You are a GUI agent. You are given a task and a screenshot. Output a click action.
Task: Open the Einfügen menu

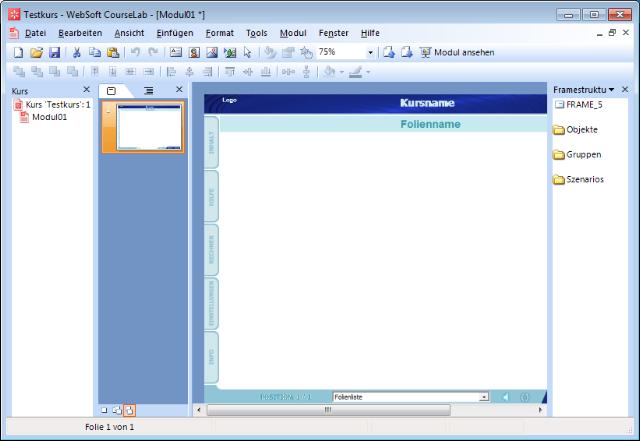[x=175, y=33]
